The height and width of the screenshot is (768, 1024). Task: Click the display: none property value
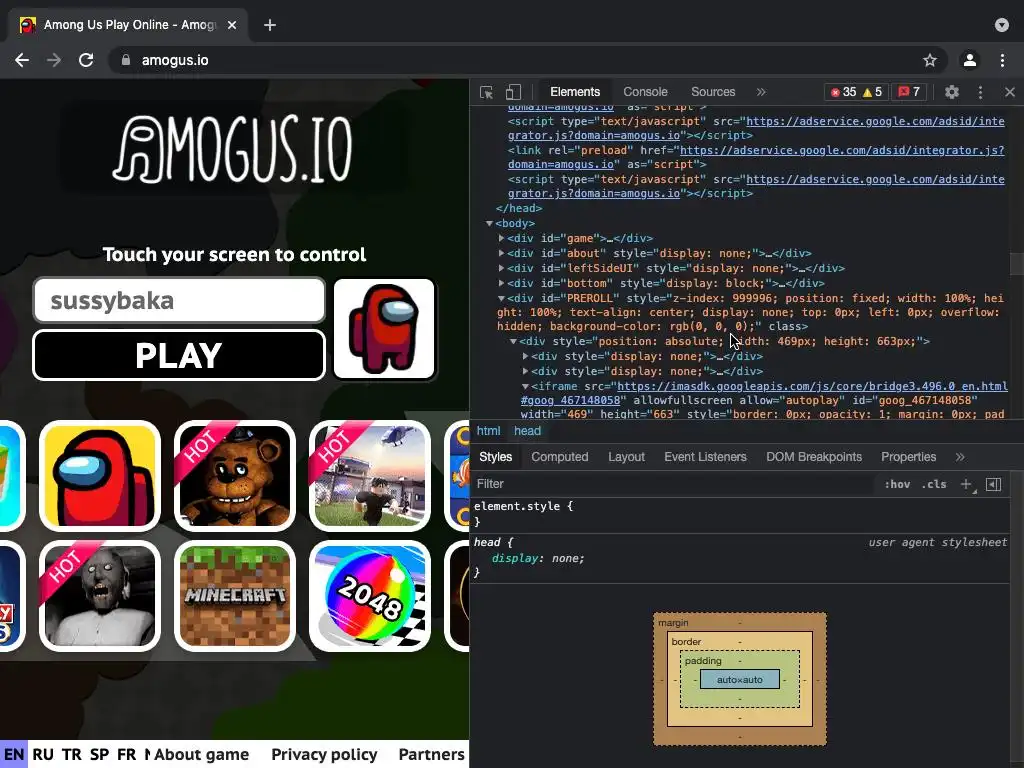pos(568,558)
